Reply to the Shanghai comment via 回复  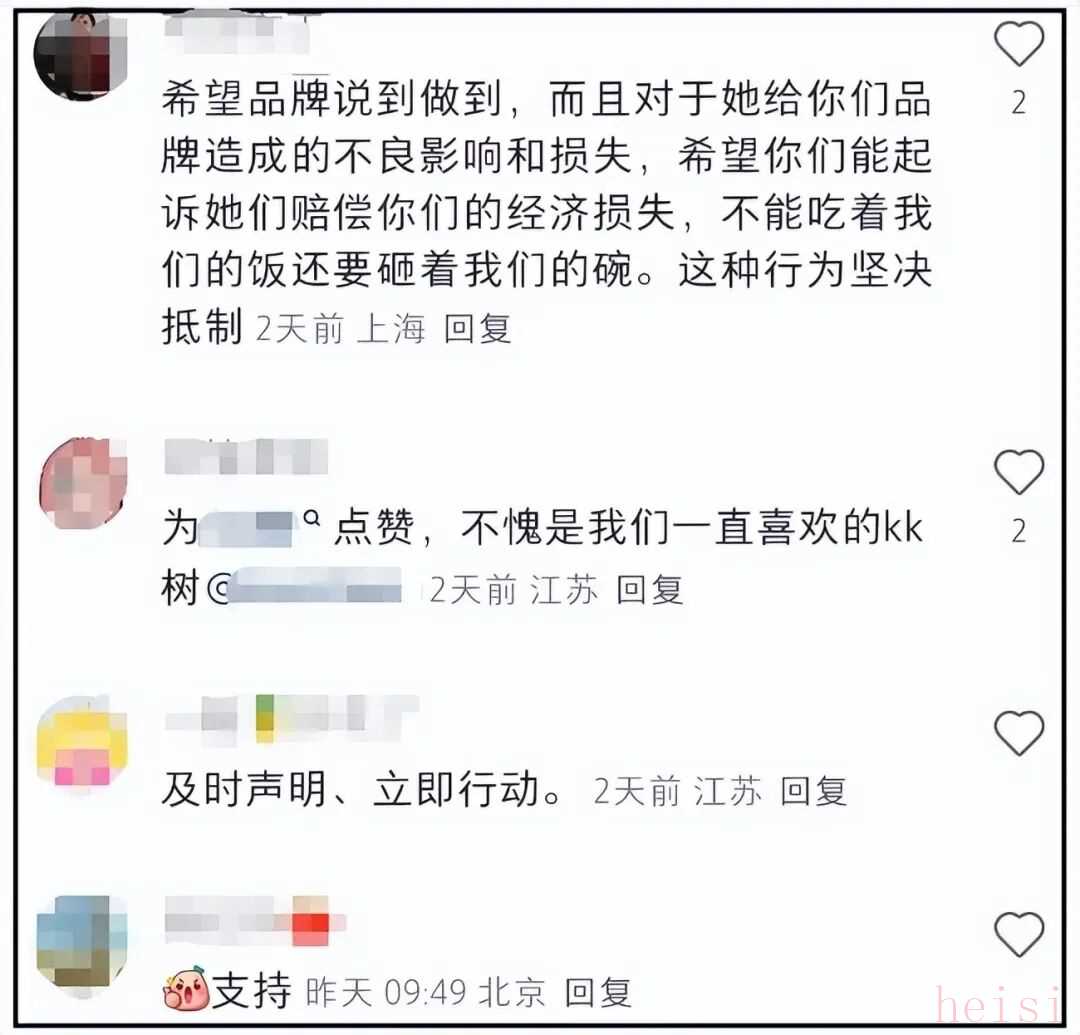(477, 328)
